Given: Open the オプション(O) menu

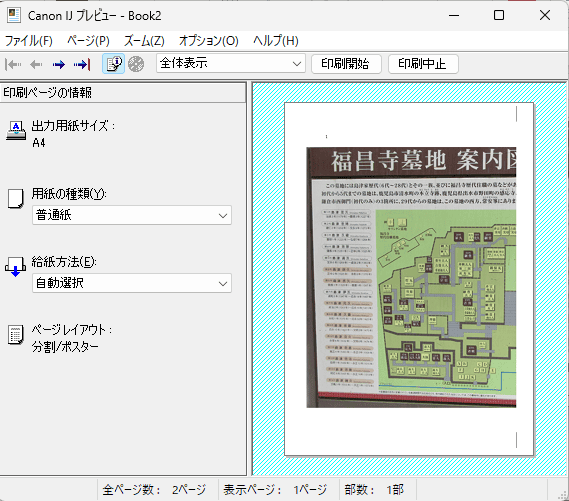Looking at the screenshot, I should click(x=209, y=41).
